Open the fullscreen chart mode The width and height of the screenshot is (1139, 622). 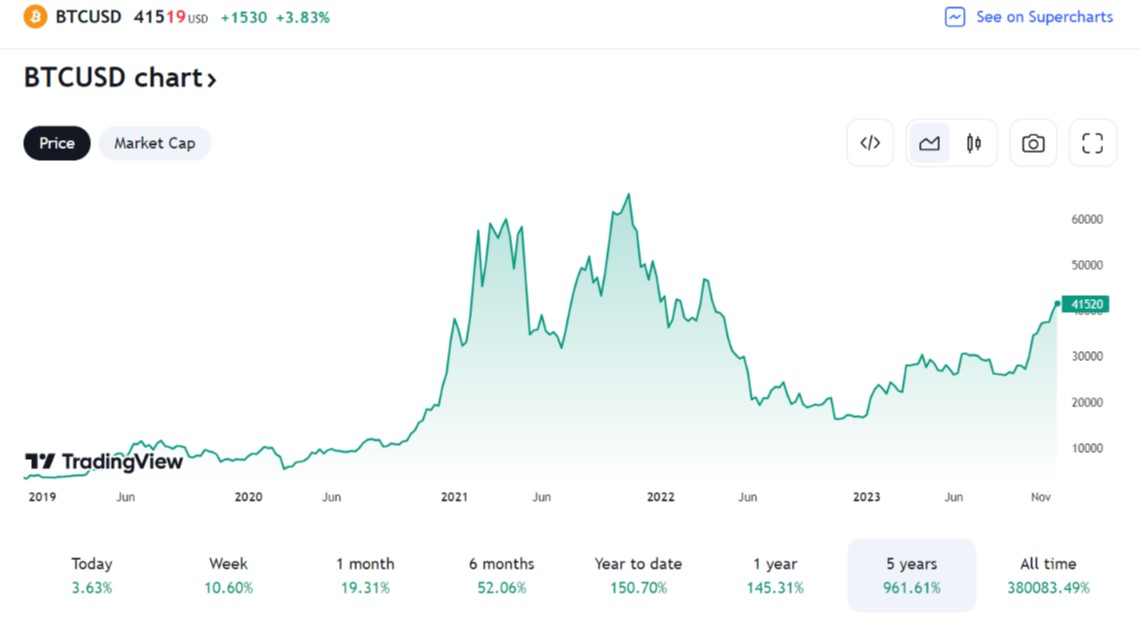point(1092,143)
